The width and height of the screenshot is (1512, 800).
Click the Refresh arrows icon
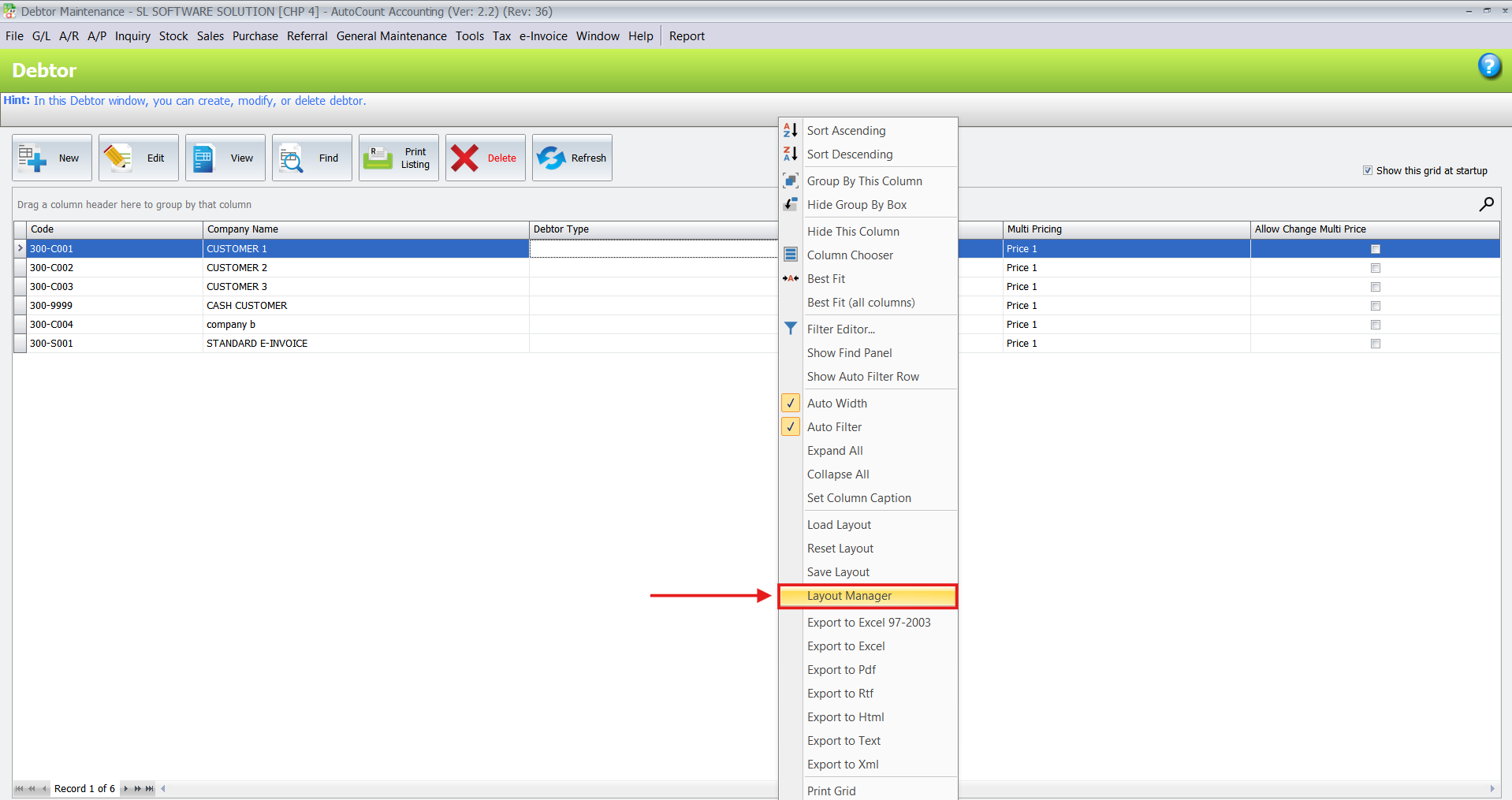pos(552,158)
